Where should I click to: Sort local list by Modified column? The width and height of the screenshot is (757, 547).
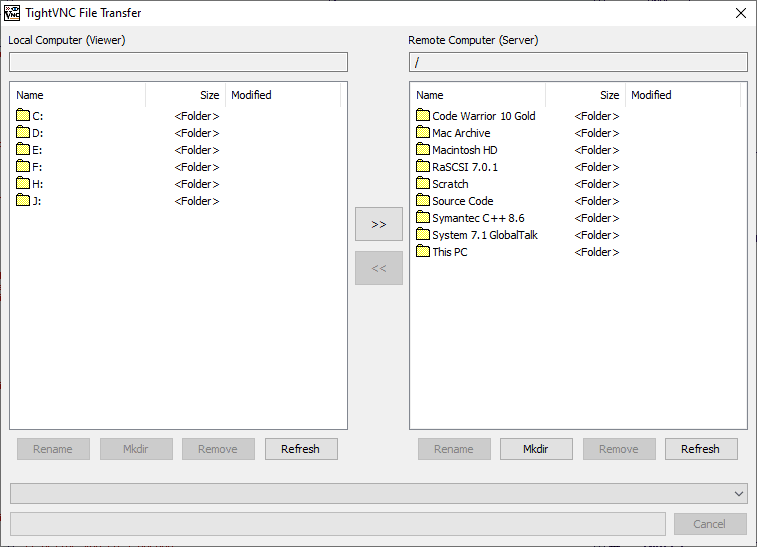click(x=283, y=95)
